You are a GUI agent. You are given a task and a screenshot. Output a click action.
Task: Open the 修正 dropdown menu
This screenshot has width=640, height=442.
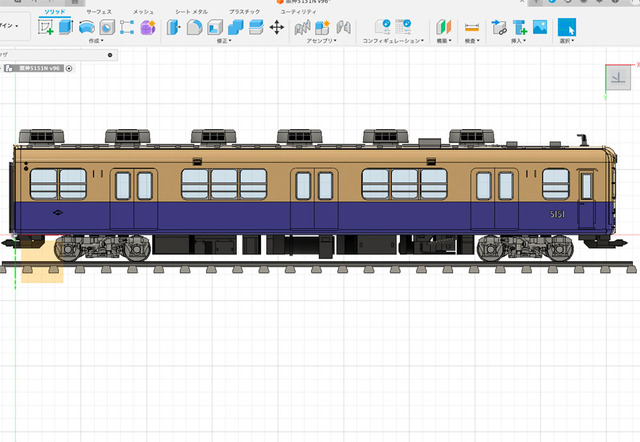coord(224,41)
